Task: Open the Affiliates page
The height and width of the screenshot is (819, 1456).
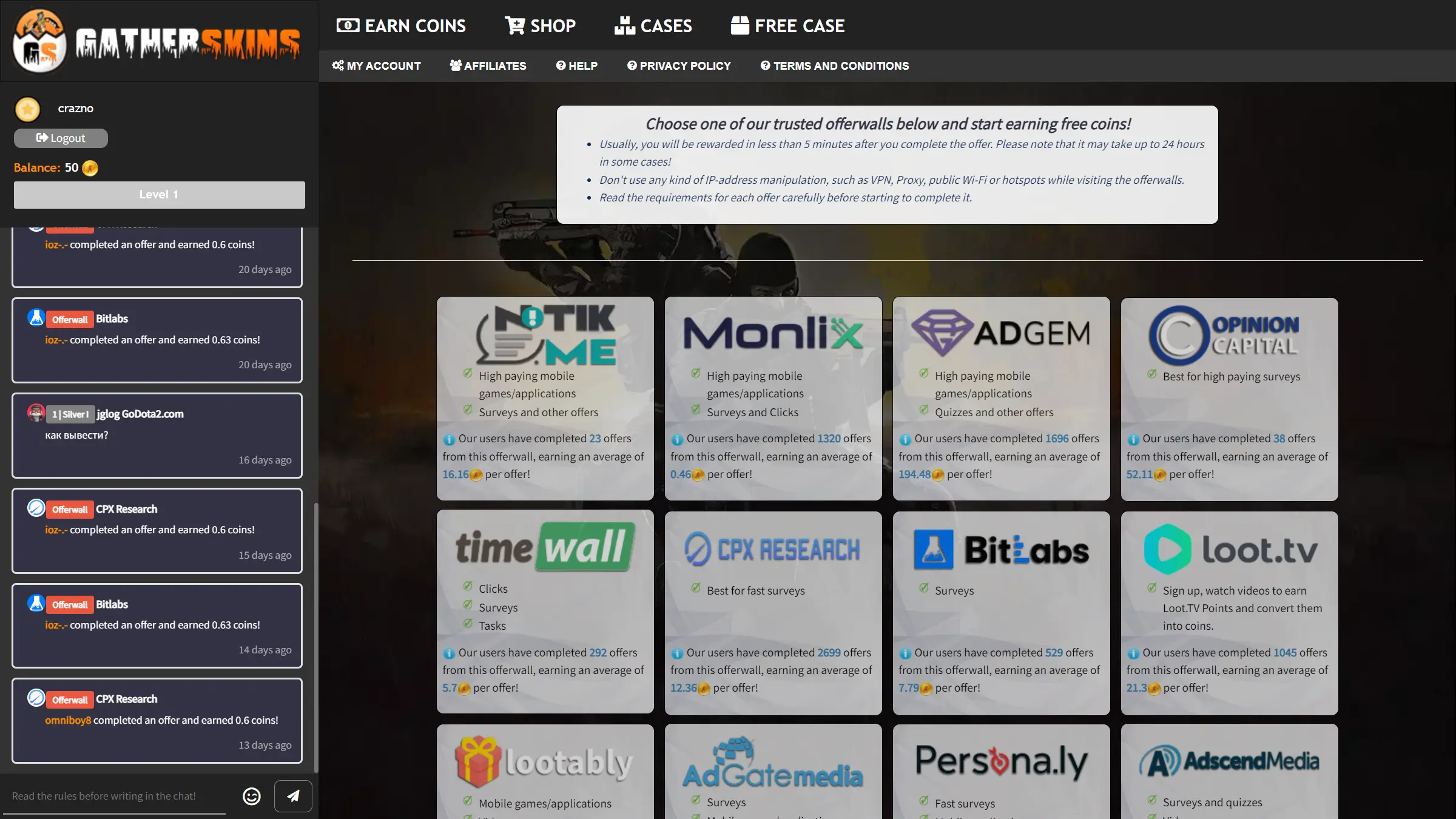Action: pyautogui.click(x=488, y=66)
